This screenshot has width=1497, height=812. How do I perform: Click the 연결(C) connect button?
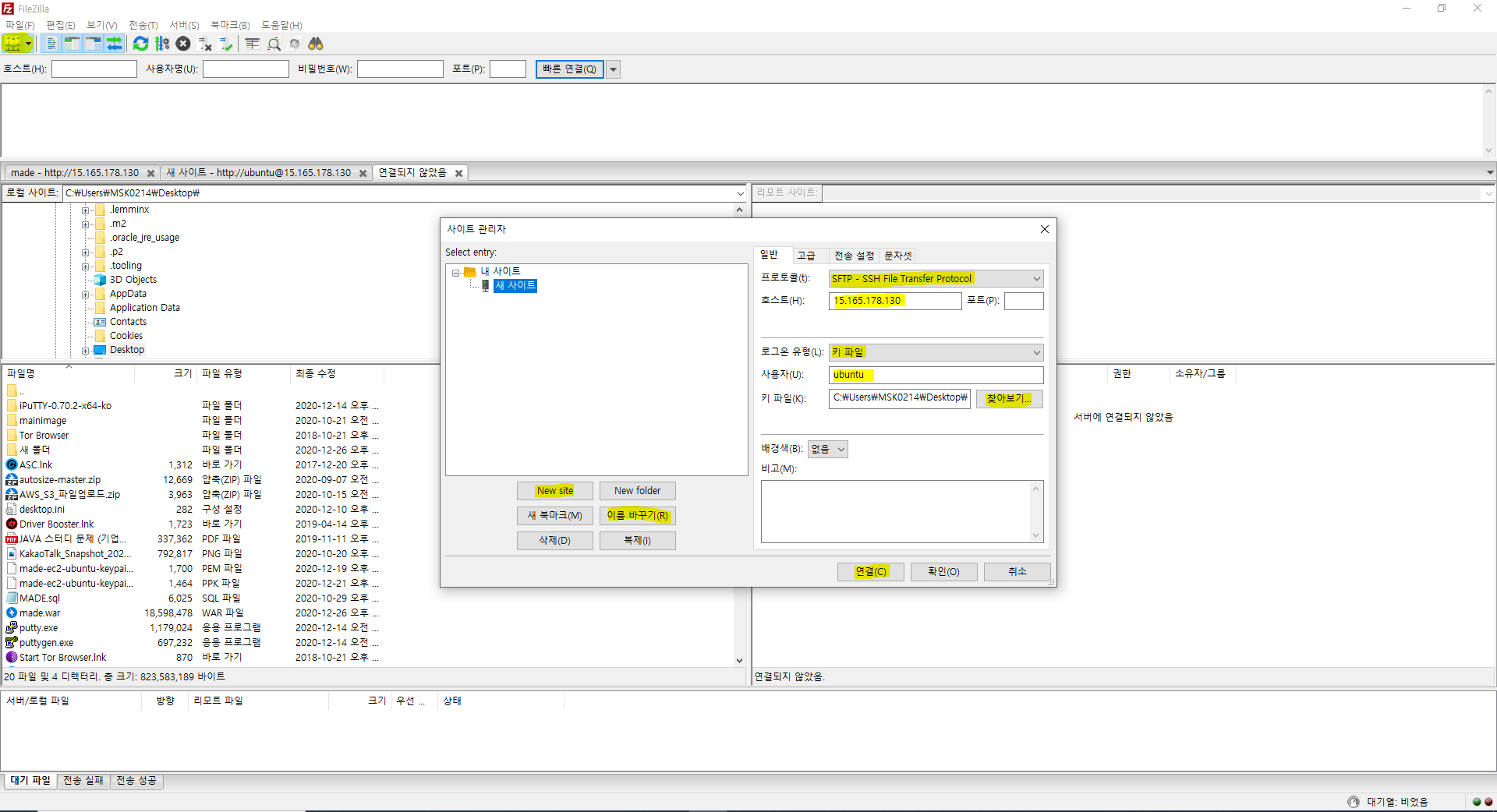[871, 572]
